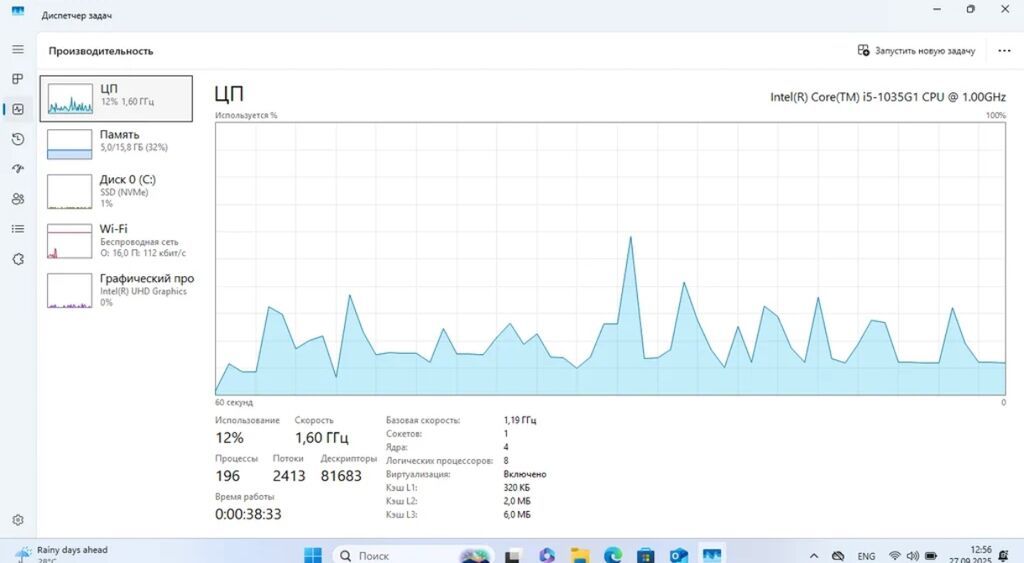This screenshot has height=563, width=1024.
Task: Click the L3 cache value 6,0 МБ
Action: [x=517, y=515]
